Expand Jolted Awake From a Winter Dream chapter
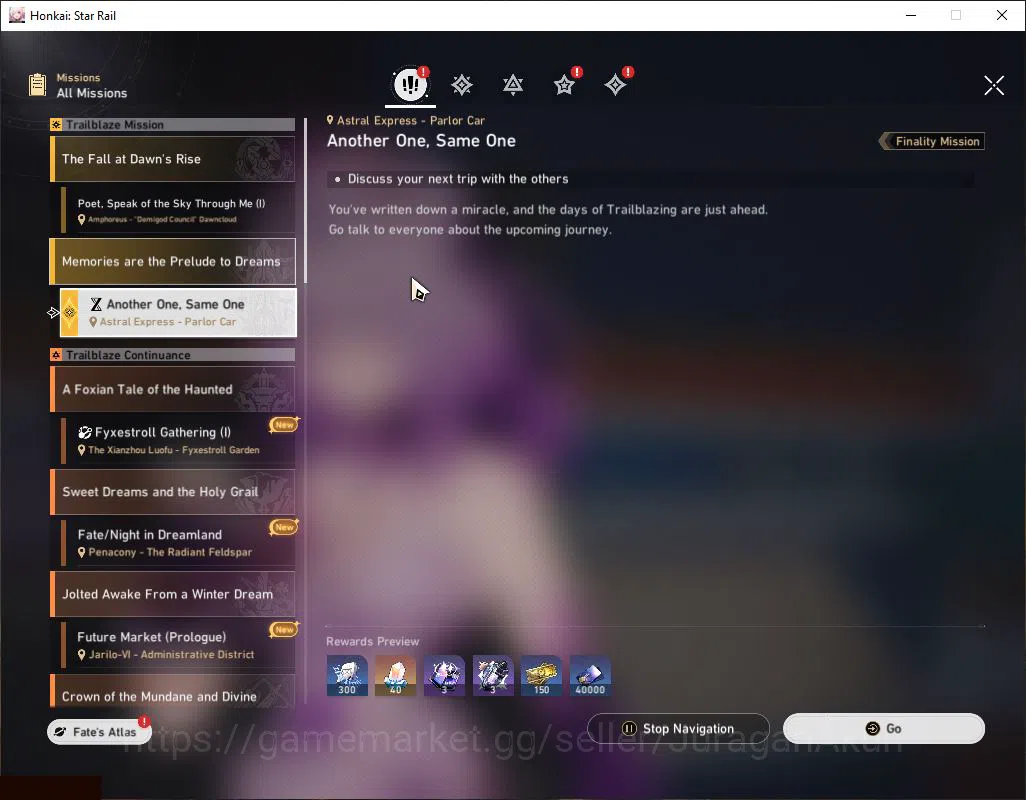Screen dimensions: 1026x800 (173, 594)
